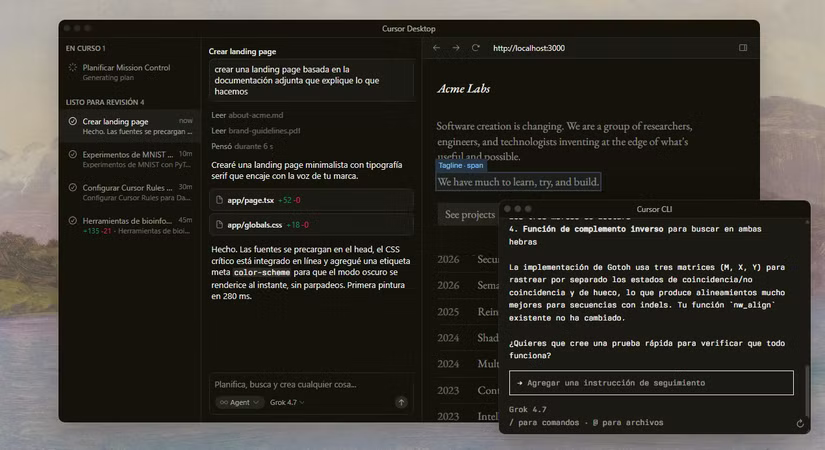Click the file icon next to app/page.tsx
Viewport: 825px width, 450px height.
[x=219, y=200]
